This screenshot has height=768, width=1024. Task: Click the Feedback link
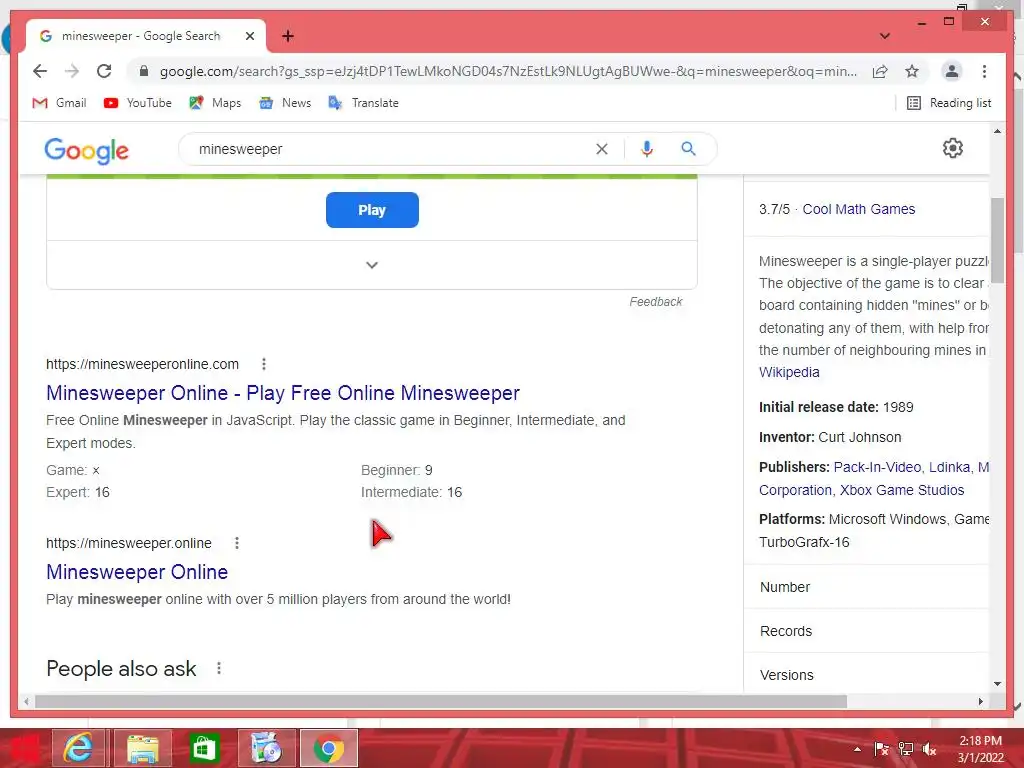(656, 302)
